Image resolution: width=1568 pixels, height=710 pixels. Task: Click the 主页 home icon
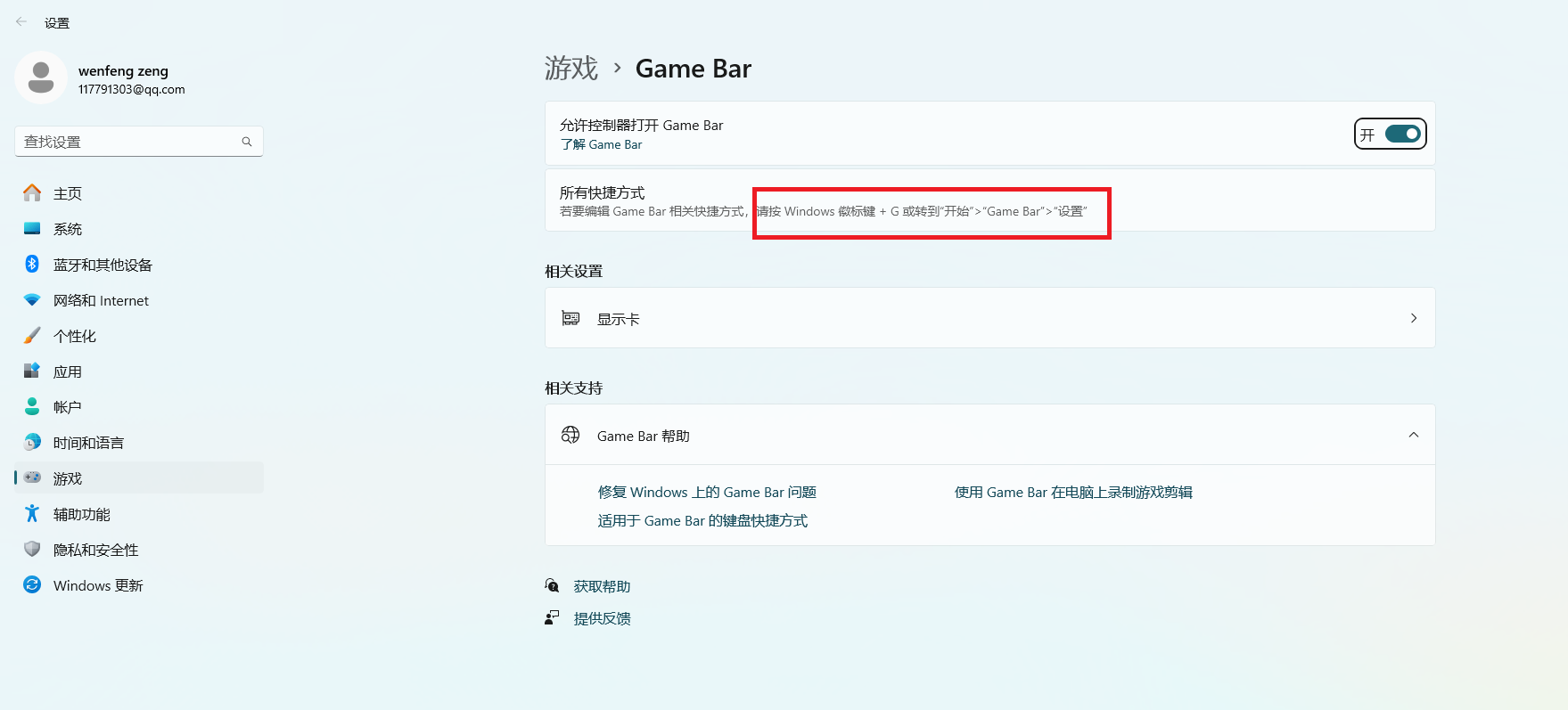pos(32,192)
